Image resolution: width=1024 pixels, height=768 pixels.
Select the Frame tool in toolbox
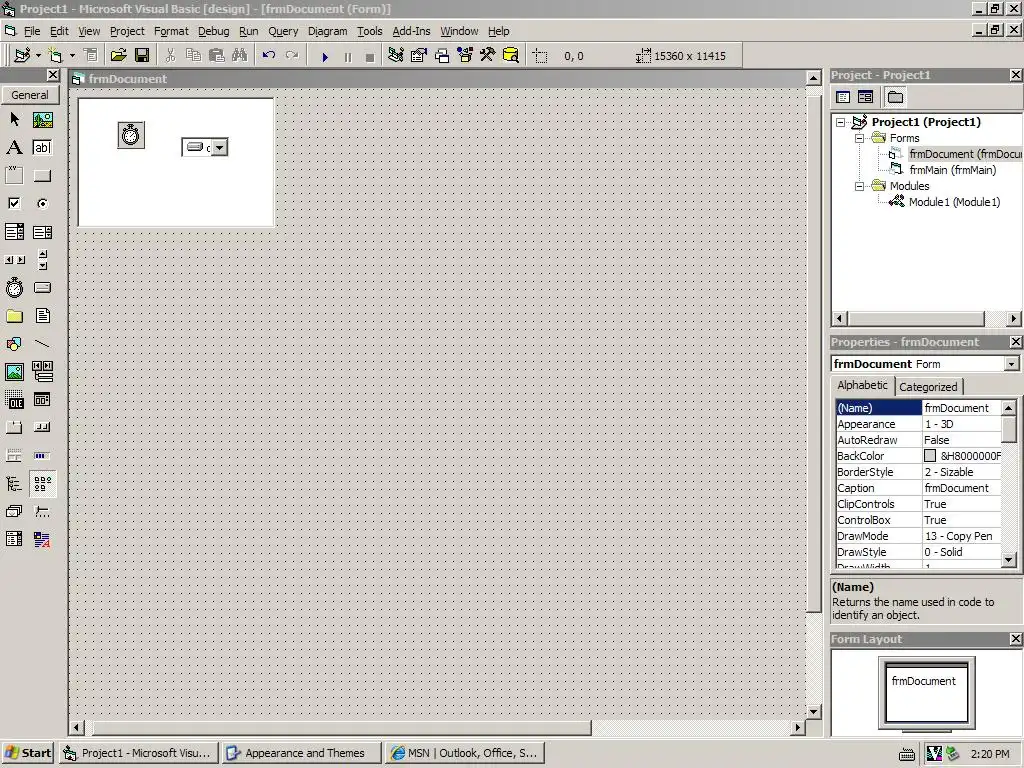14,176
